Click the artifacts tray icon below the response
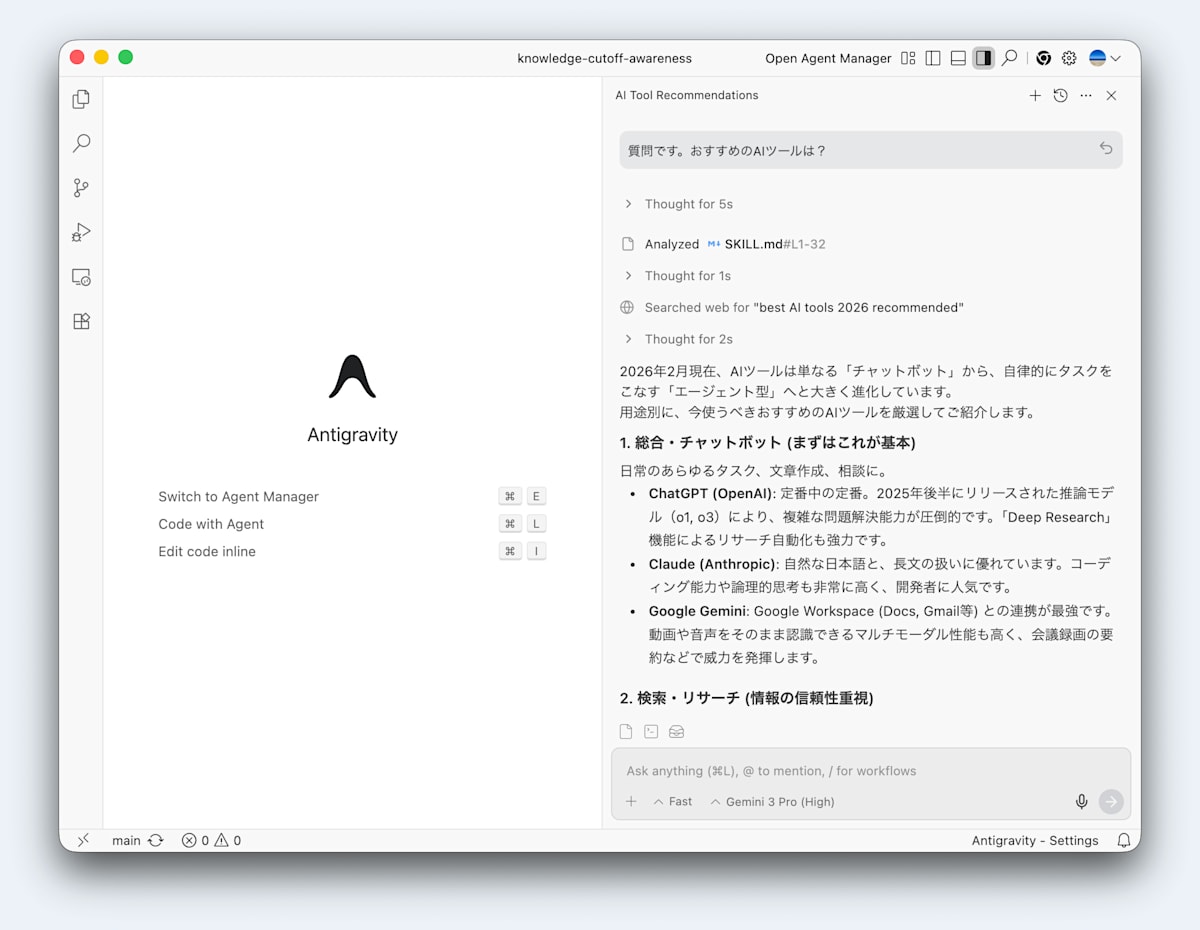1200x930 pixels. (x=676, y=732)
